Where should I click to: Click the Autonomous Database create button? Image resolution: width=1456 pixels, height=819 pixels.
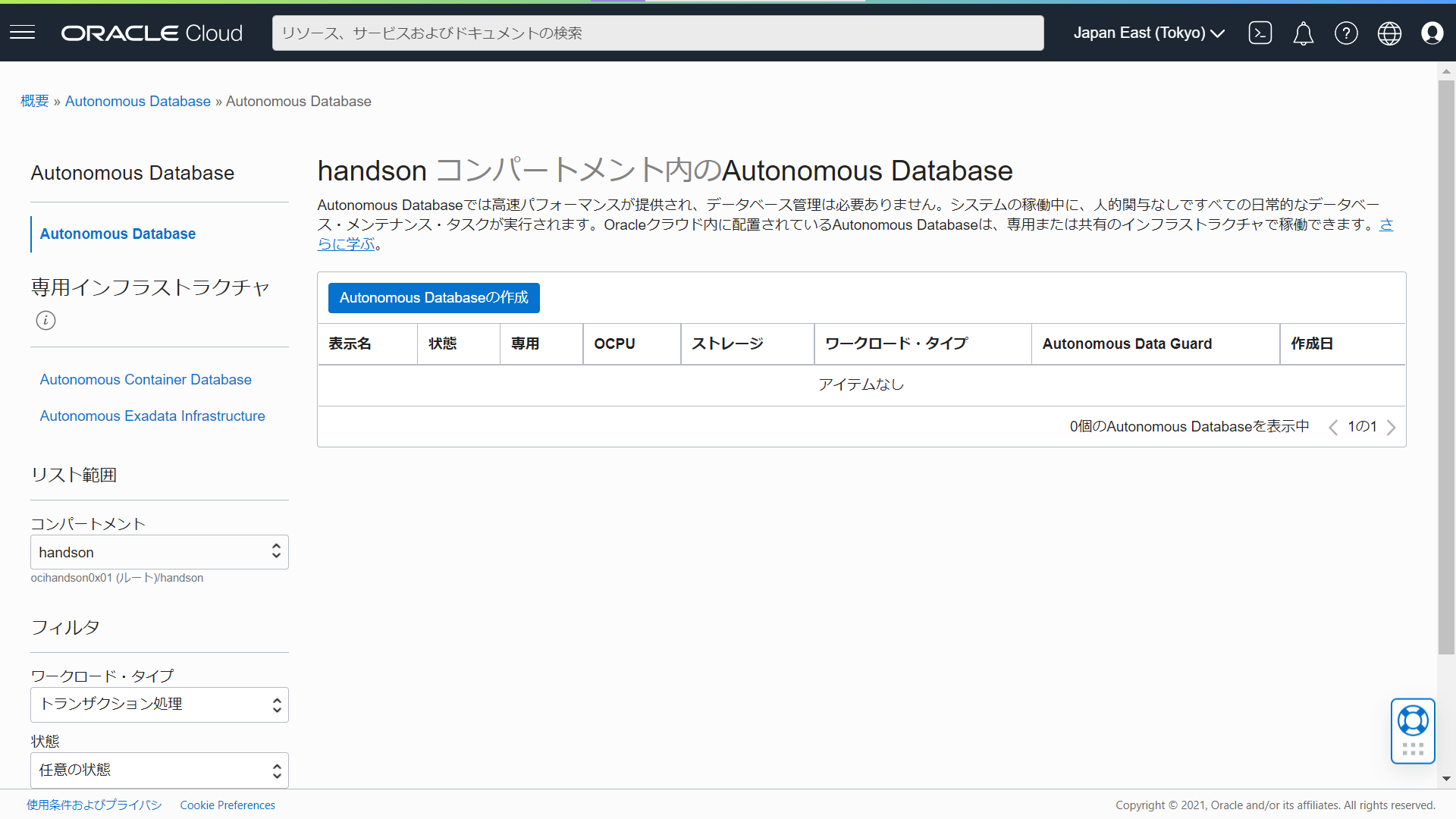pos(434,298)
